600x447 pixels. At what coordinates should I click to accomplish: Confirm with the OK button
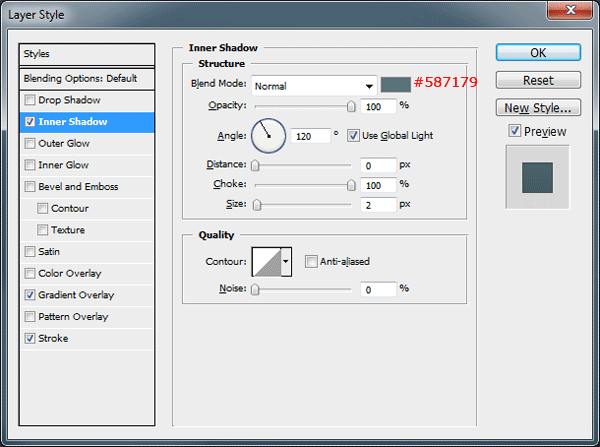tap(538, 52)
